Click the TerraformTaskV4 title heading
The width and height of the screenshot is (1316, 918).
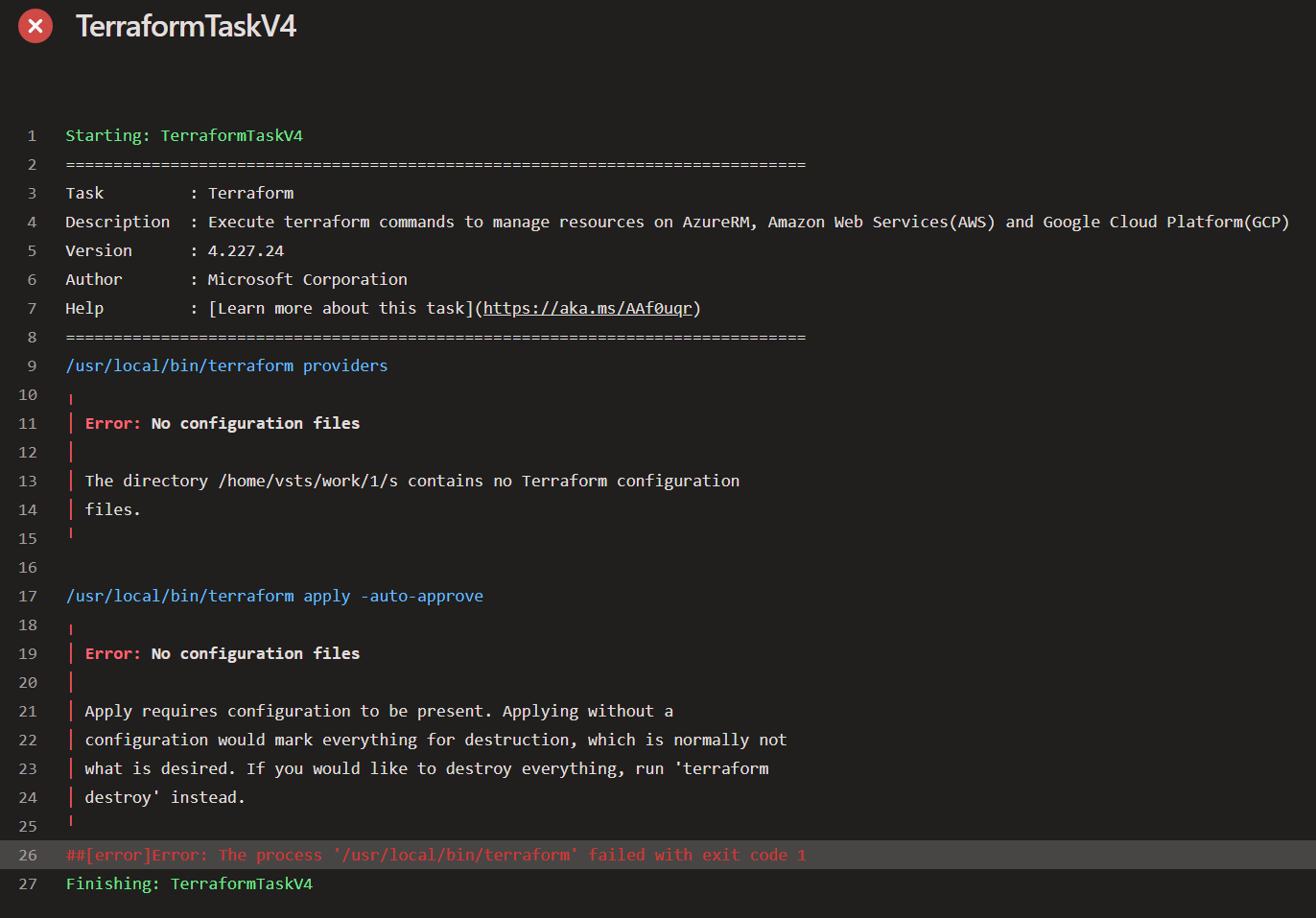[186, 26]
